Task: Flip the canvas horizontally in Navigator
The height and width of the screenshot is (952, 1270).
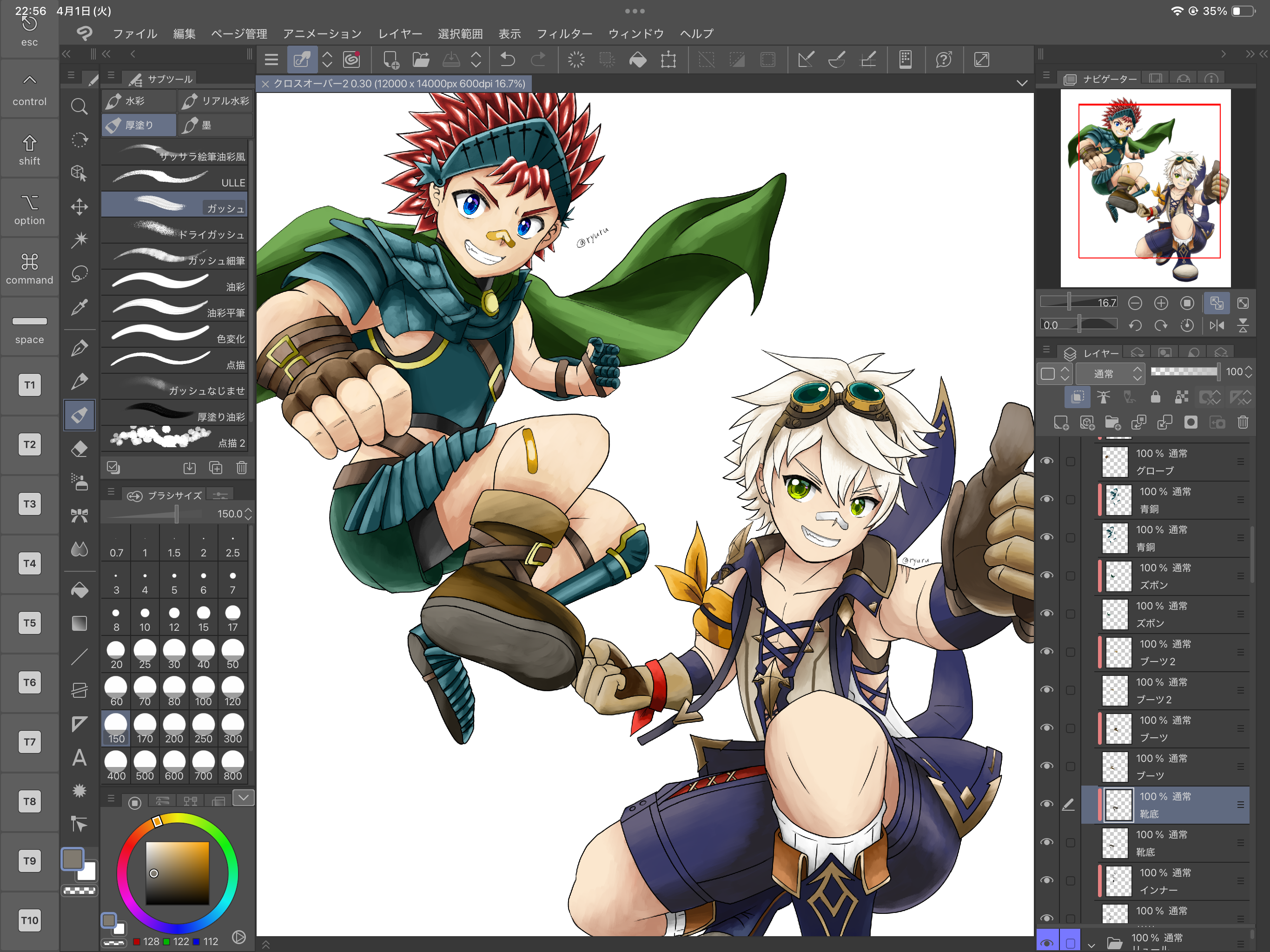Action: pyautogui.click(x=1217, y=325)
